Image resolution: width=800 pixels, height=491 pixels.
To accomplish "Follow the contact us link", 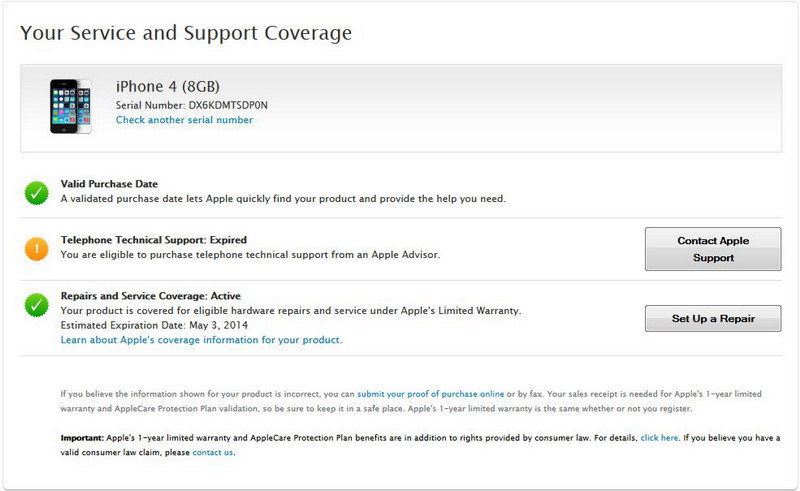I will [213, 452].
